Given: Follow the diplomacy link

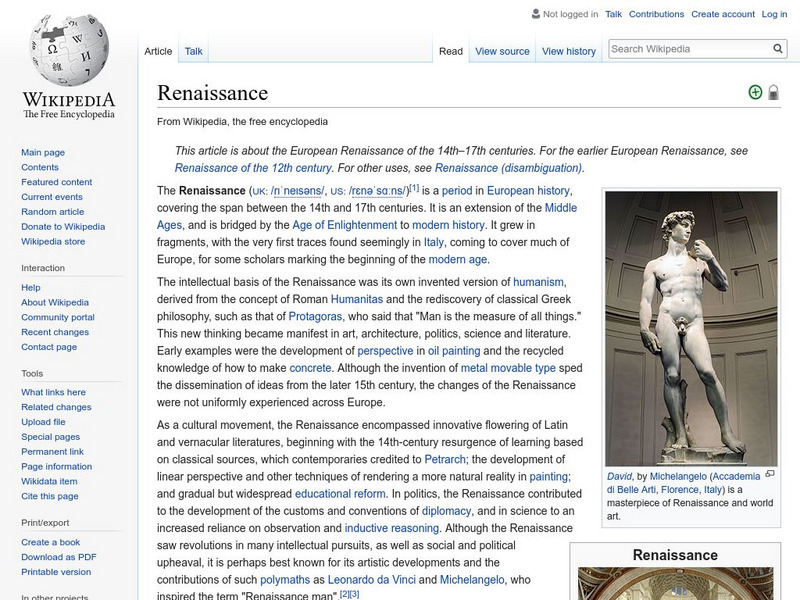Looking at the screenshot, I should point(446,511).
